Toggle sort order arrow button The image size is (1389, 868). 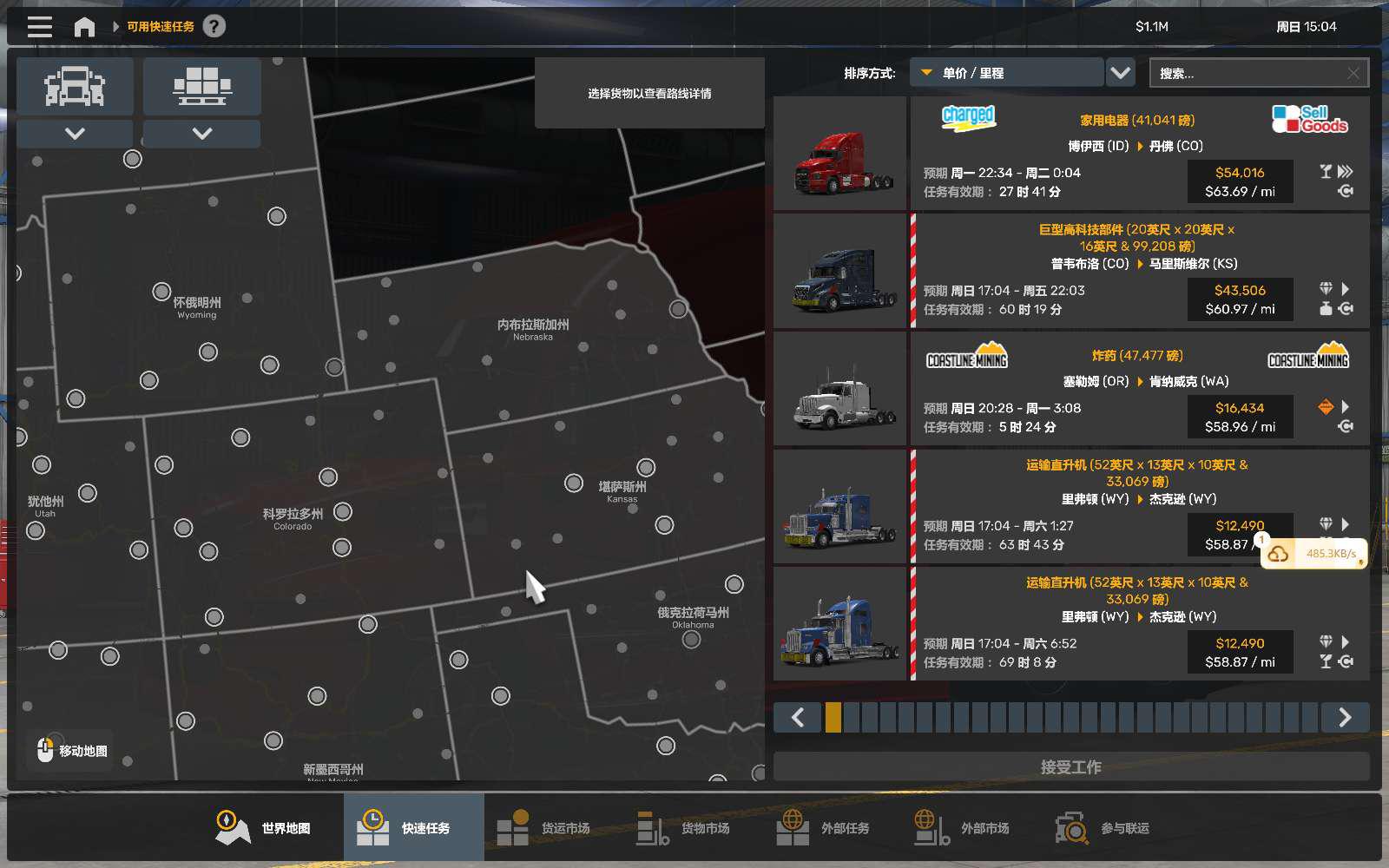1121,73
